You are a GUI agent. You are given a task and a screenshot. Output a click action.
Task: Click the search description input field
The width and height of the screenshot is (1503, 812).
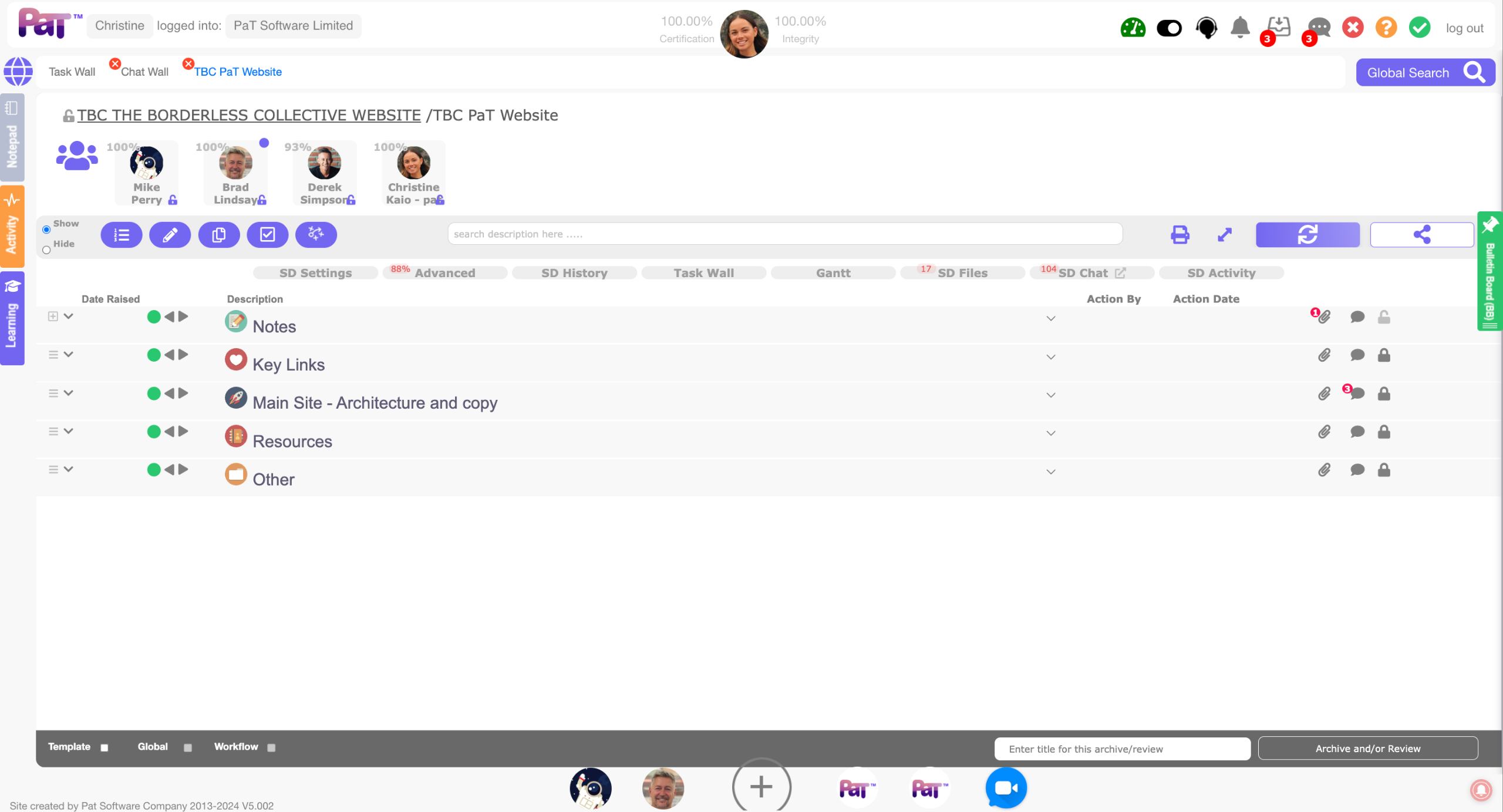pyautogui.click(x=784, y=234)
